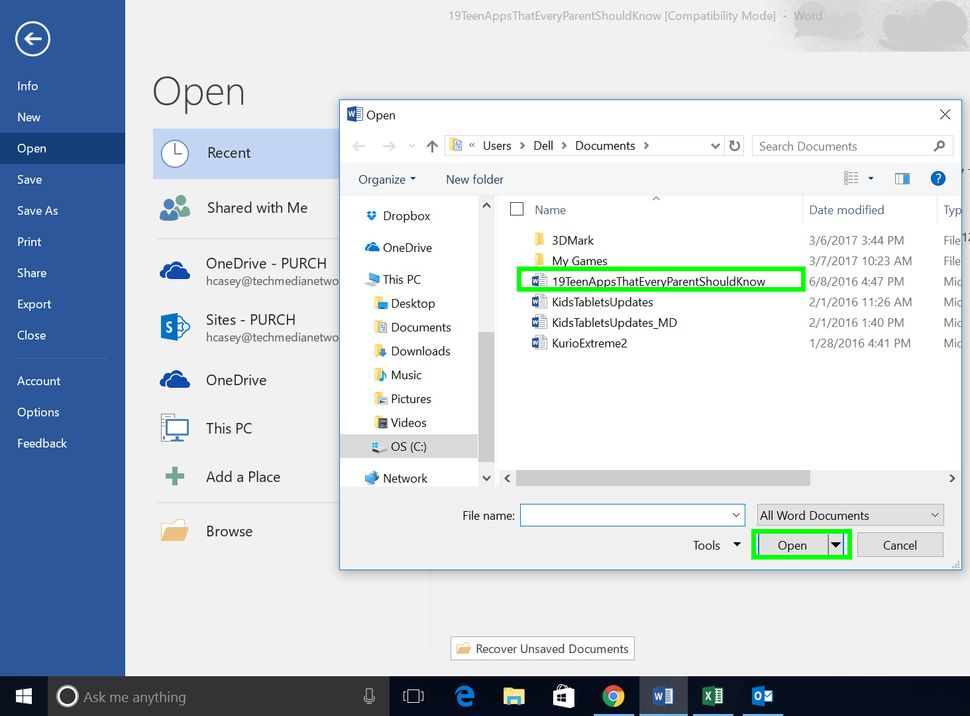Click the up-one-level navigation arrow

pos(431,145)
